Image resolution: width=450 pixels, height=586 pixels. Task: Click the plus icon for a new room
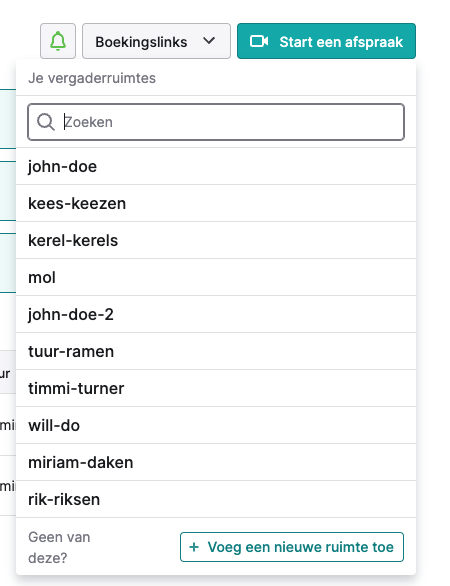coord(194,547)
